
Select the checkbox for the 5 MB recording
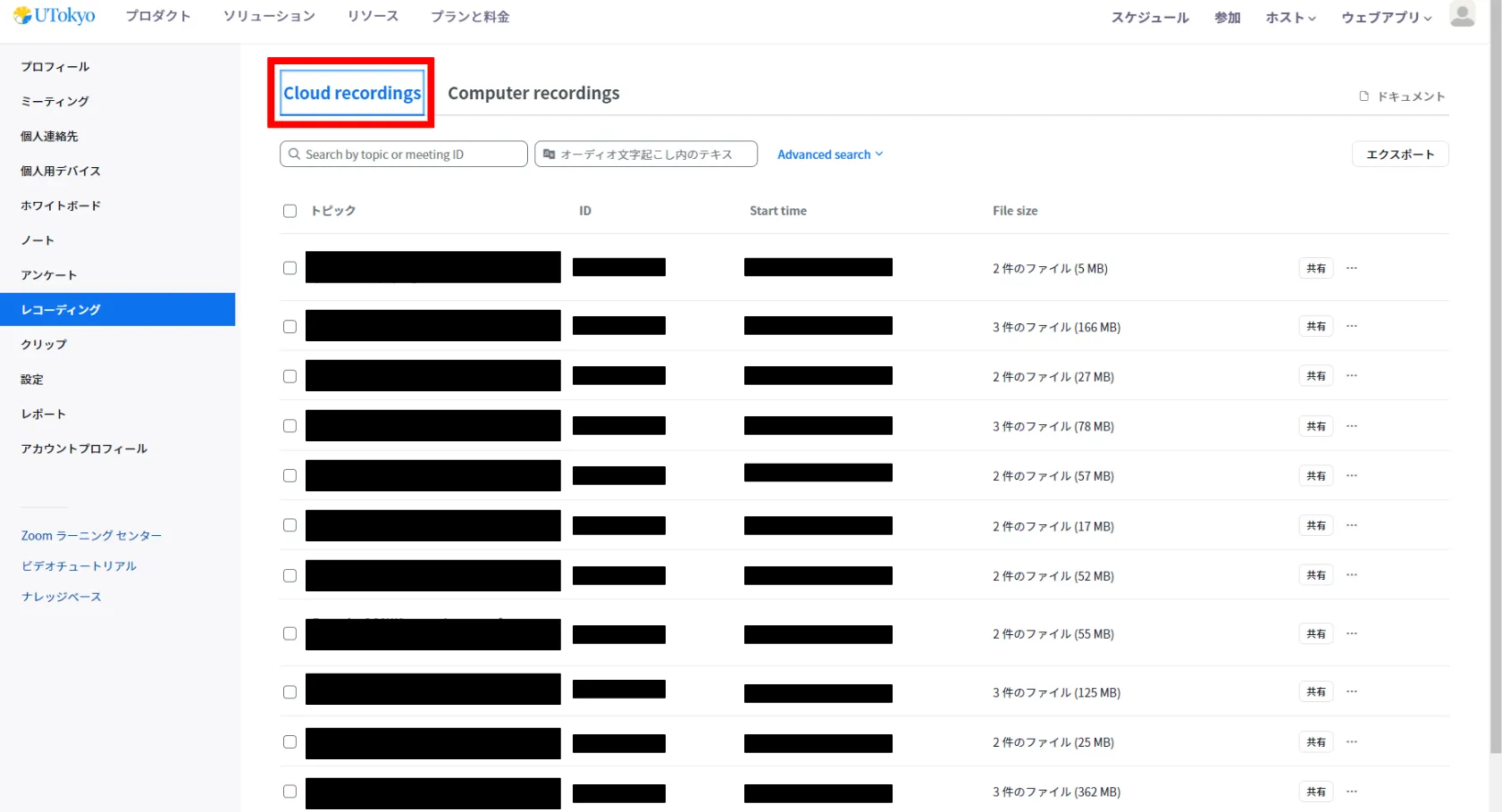point(289,268)
